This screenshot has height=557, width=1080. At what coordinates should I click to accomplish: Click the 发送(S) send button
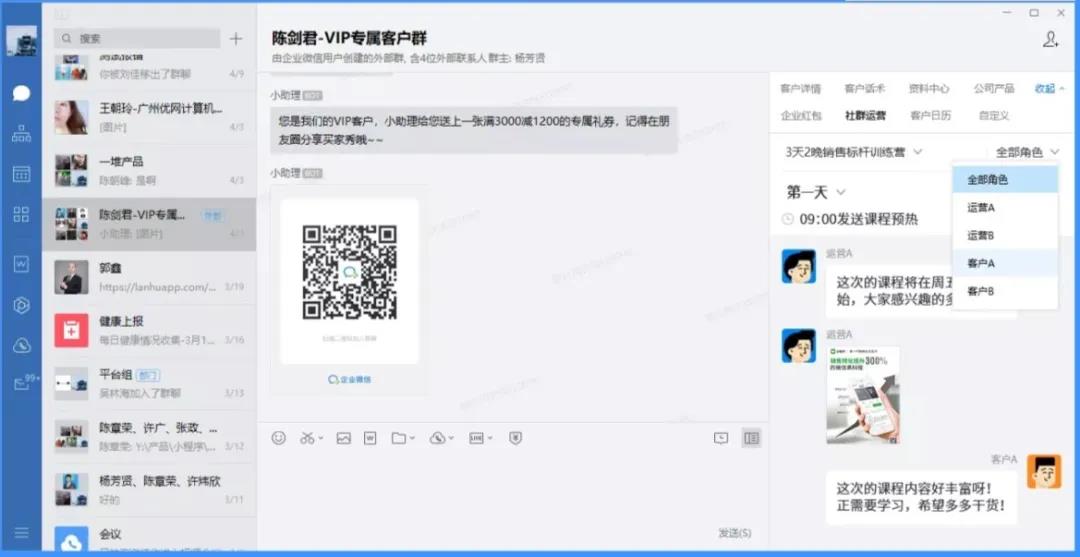[x=734, y=532]
